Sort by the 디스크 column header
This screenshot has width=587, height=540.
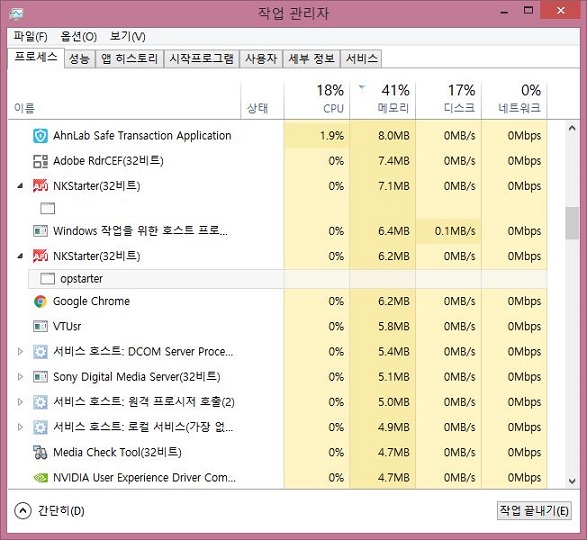[448, 100]
